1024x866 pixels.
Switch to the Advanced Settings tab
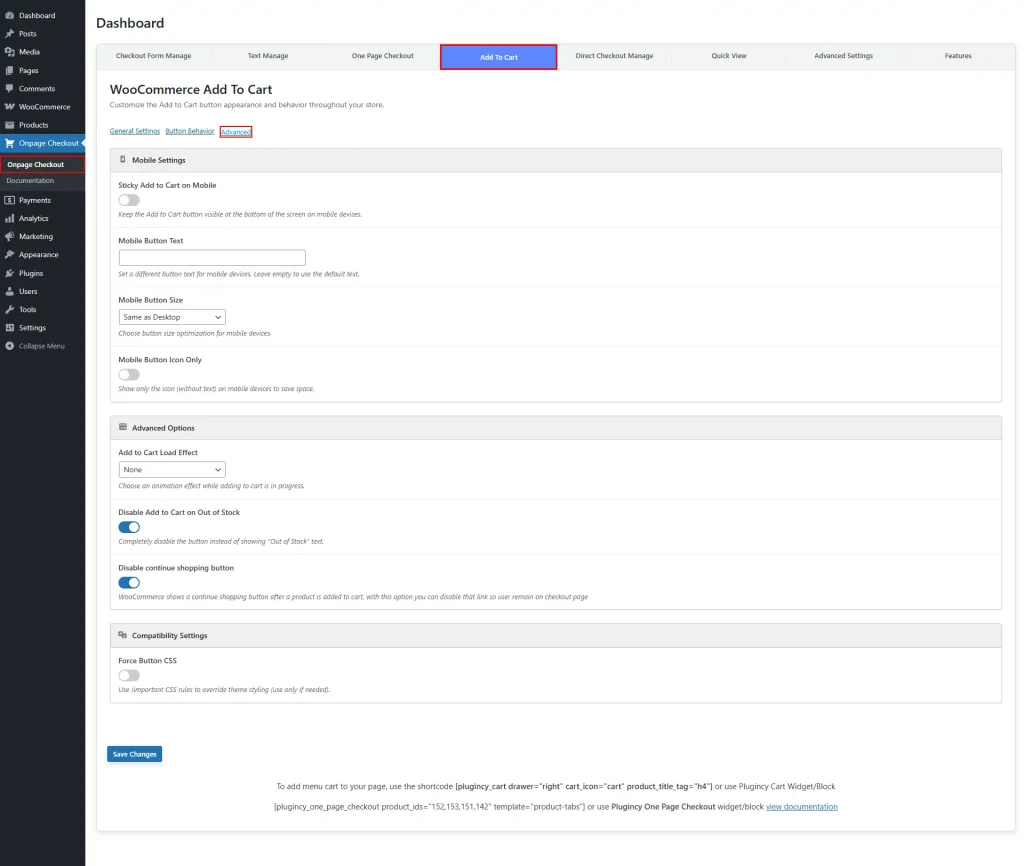[844, 56]
